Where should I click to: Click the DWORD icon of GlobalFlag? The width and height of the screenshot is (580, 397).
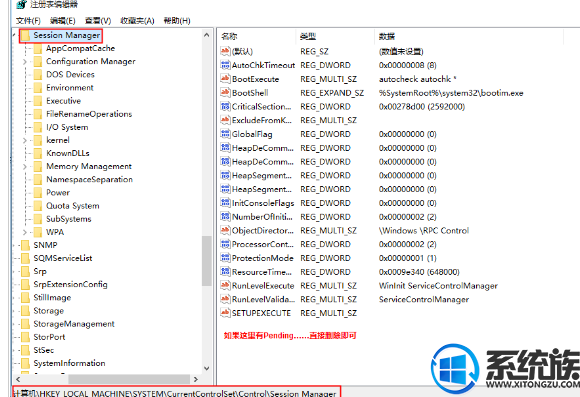225,134
